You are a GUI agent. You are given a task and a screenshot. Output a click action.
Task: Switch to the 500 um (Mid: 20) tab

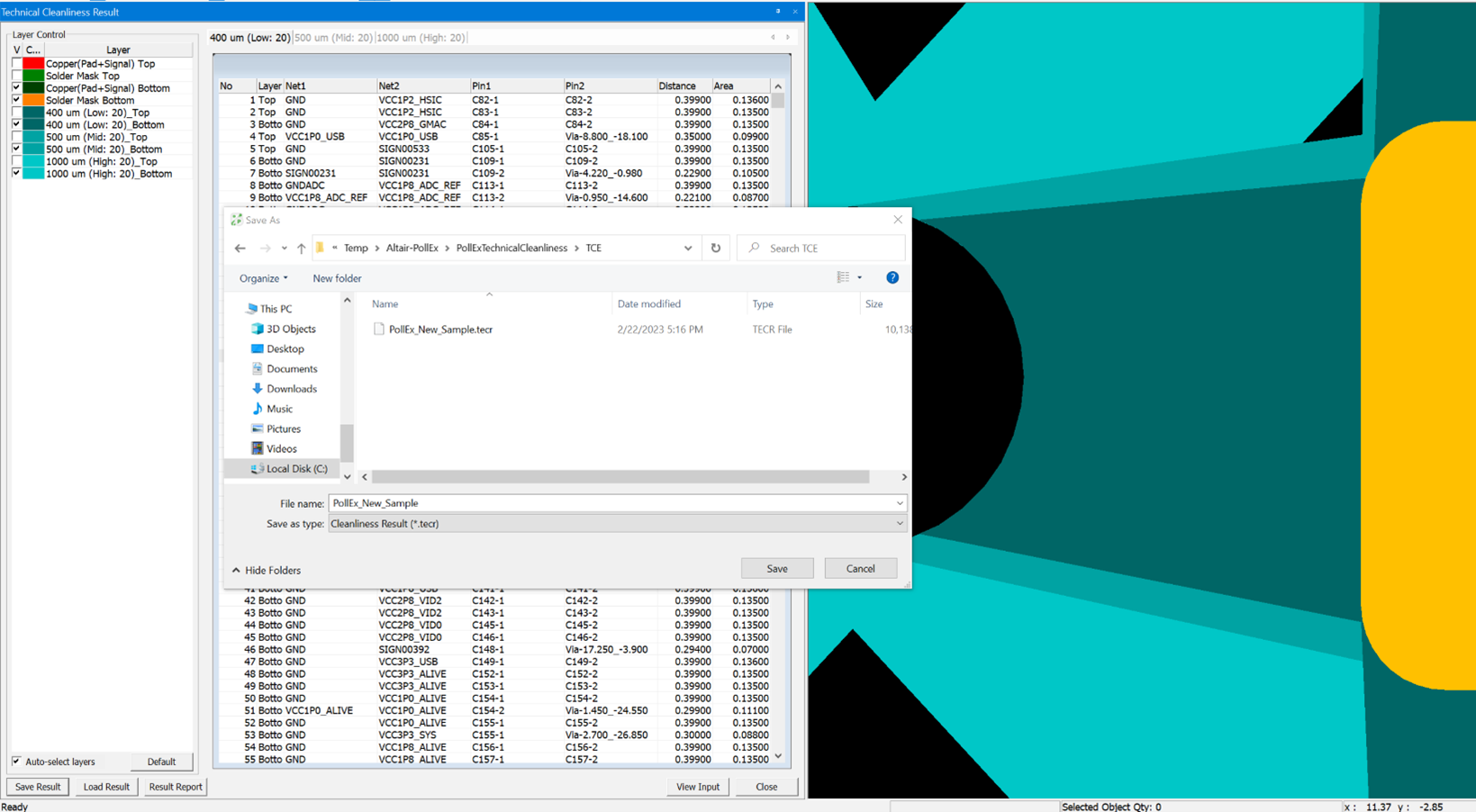click(x=333, y=38)
